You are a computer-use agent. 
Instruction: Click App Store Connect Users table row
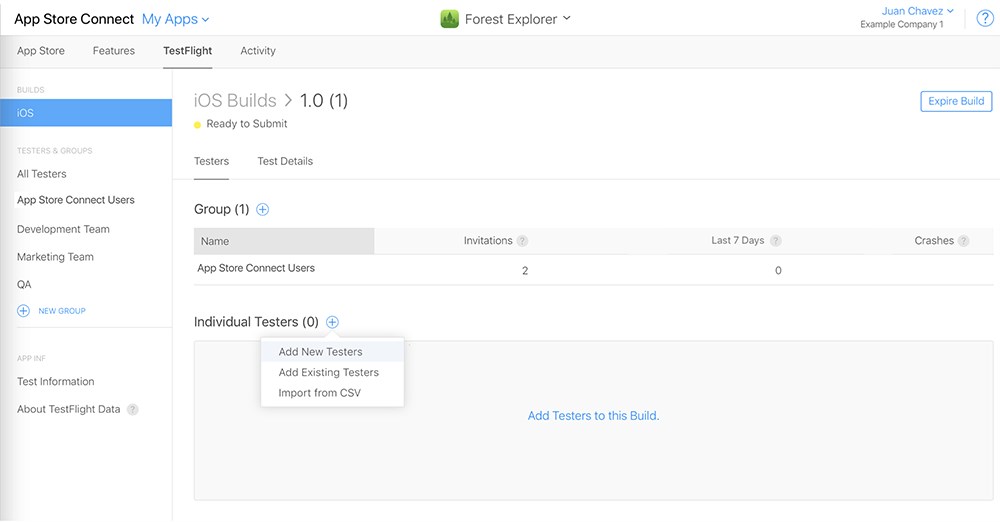[593, 269]
